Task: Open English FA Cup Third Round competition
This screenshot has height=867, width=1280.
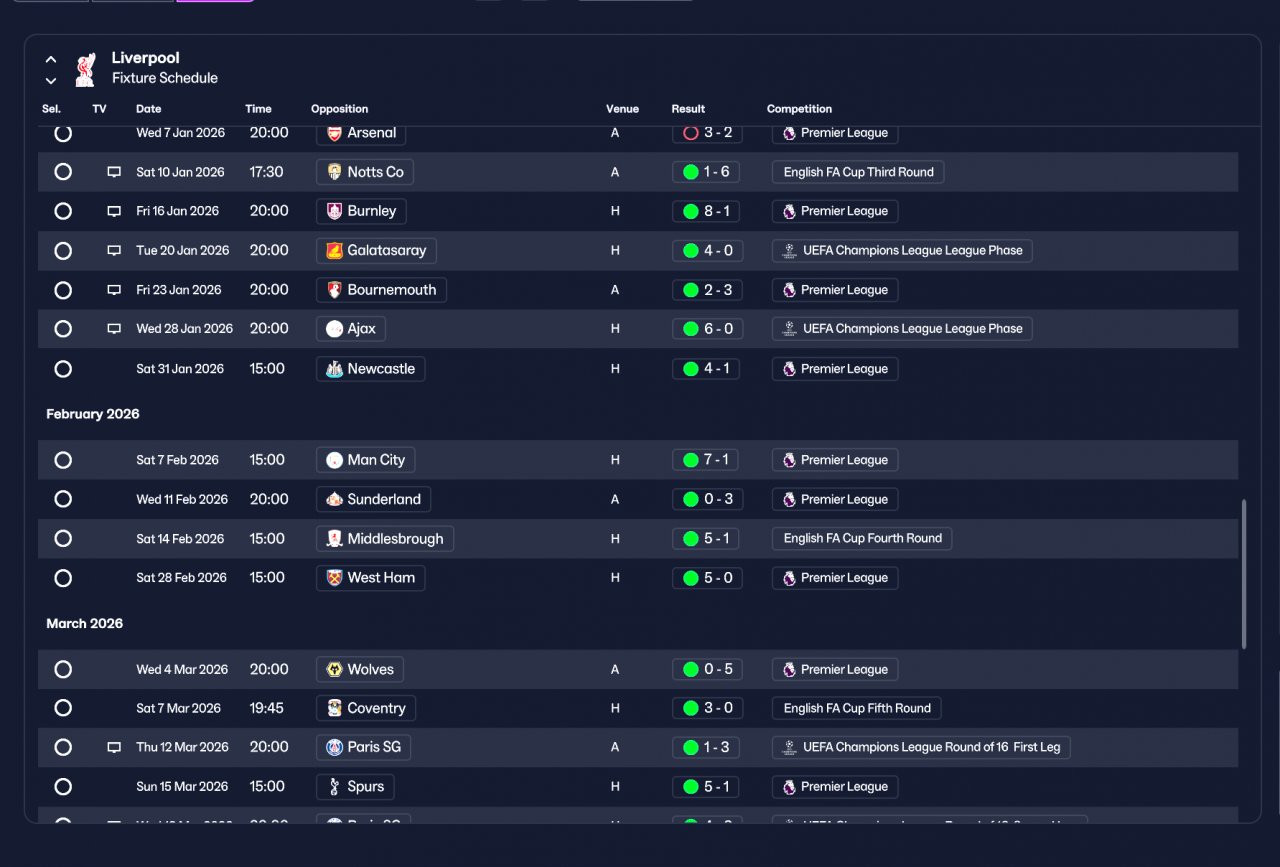Action: pyautogui.click(x=858, y=172)
